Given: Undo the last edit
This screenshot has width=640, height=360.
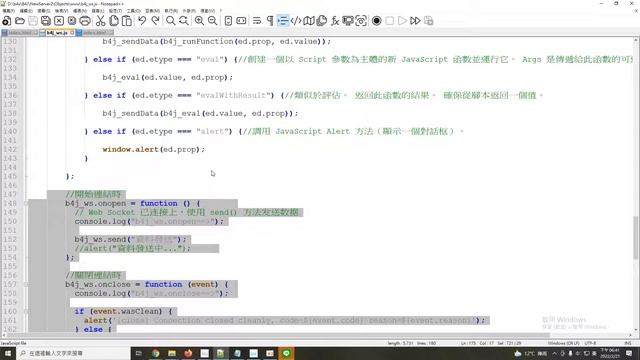Looking at the screenshot, I should point(142,21).
